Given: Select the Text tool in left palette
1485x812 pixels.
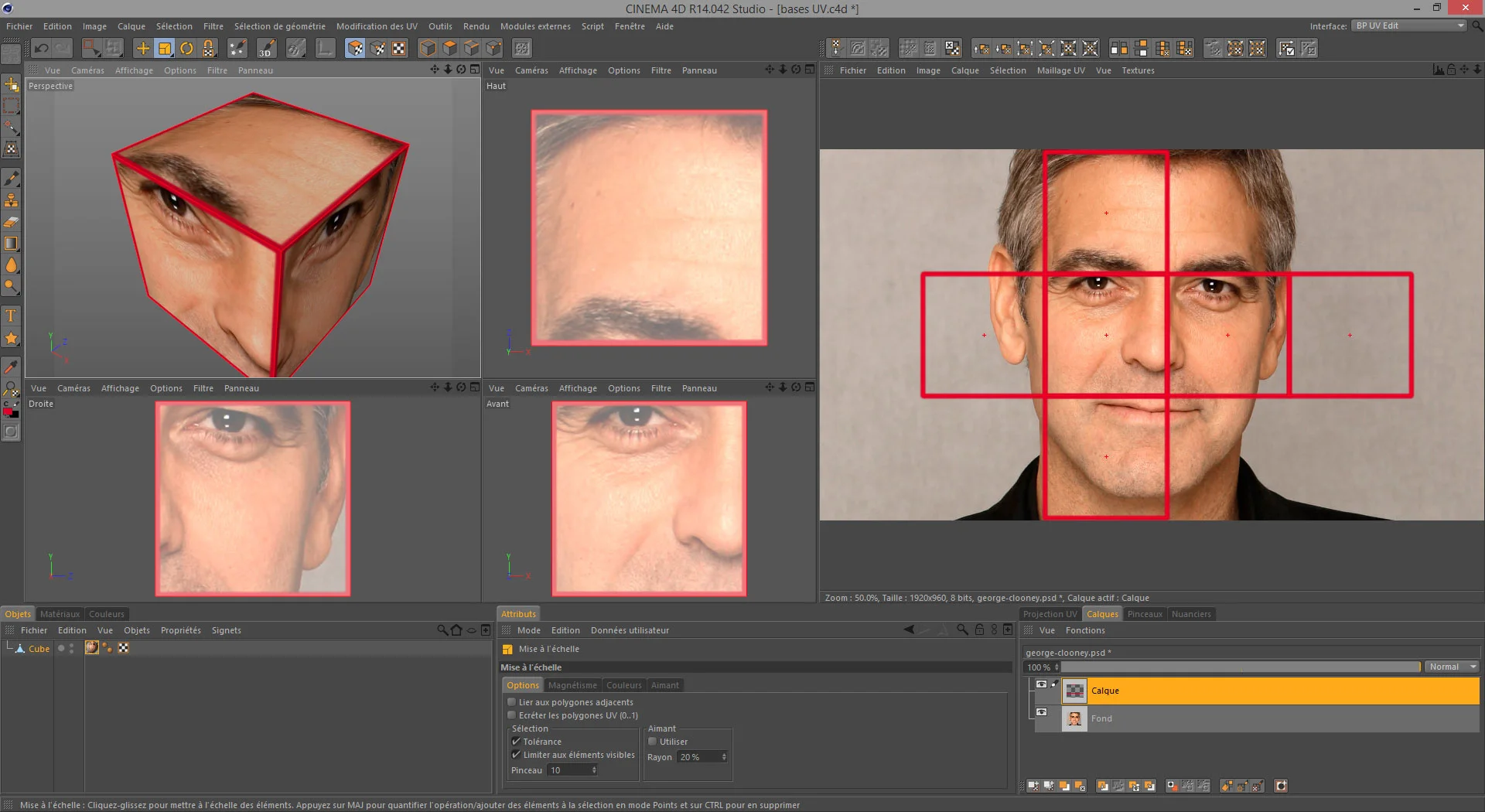Looking at the screenshot, I should pos(11,316).
